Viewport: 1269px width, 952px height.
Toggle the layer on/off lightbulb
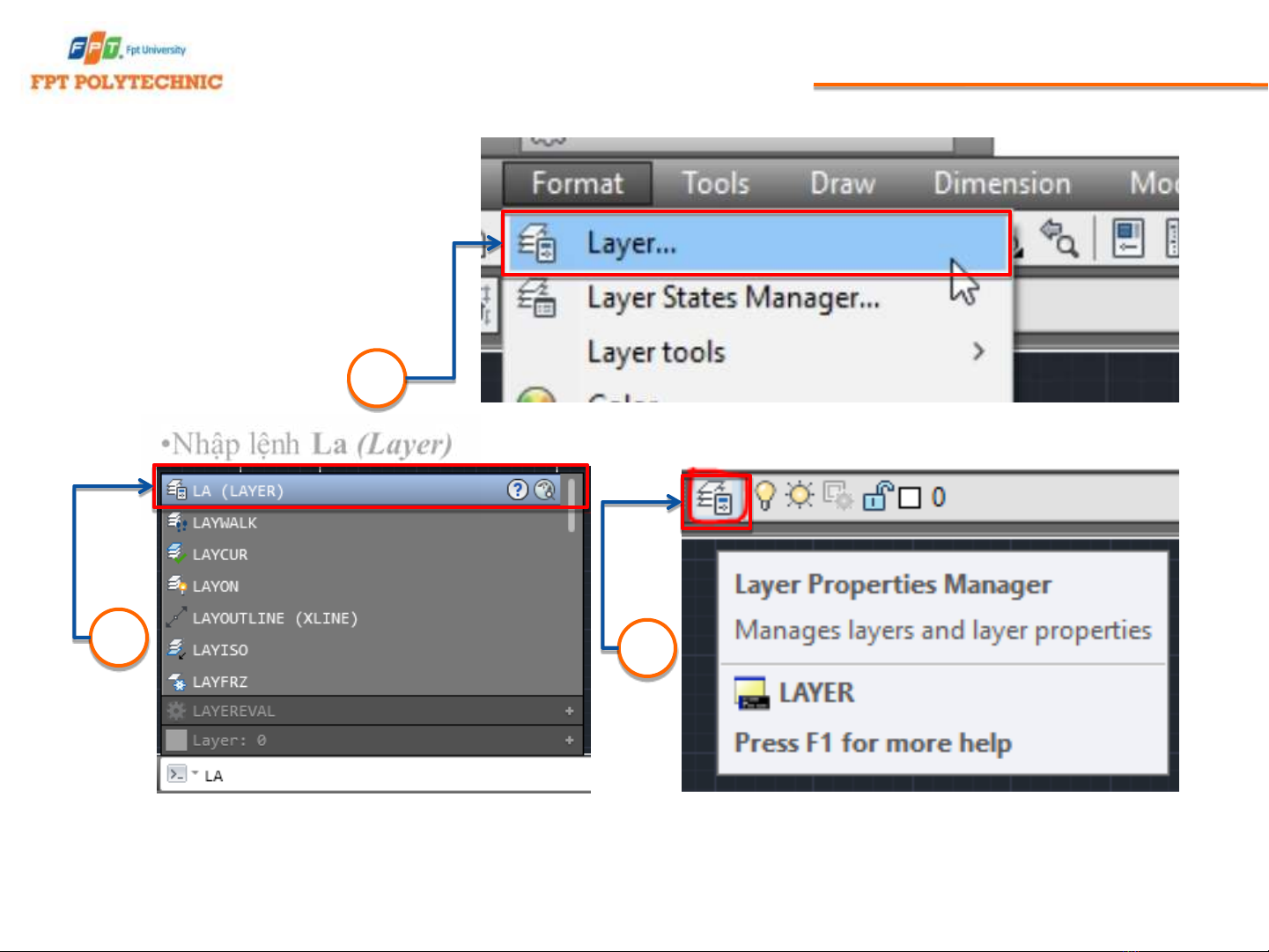pos(765,497)
